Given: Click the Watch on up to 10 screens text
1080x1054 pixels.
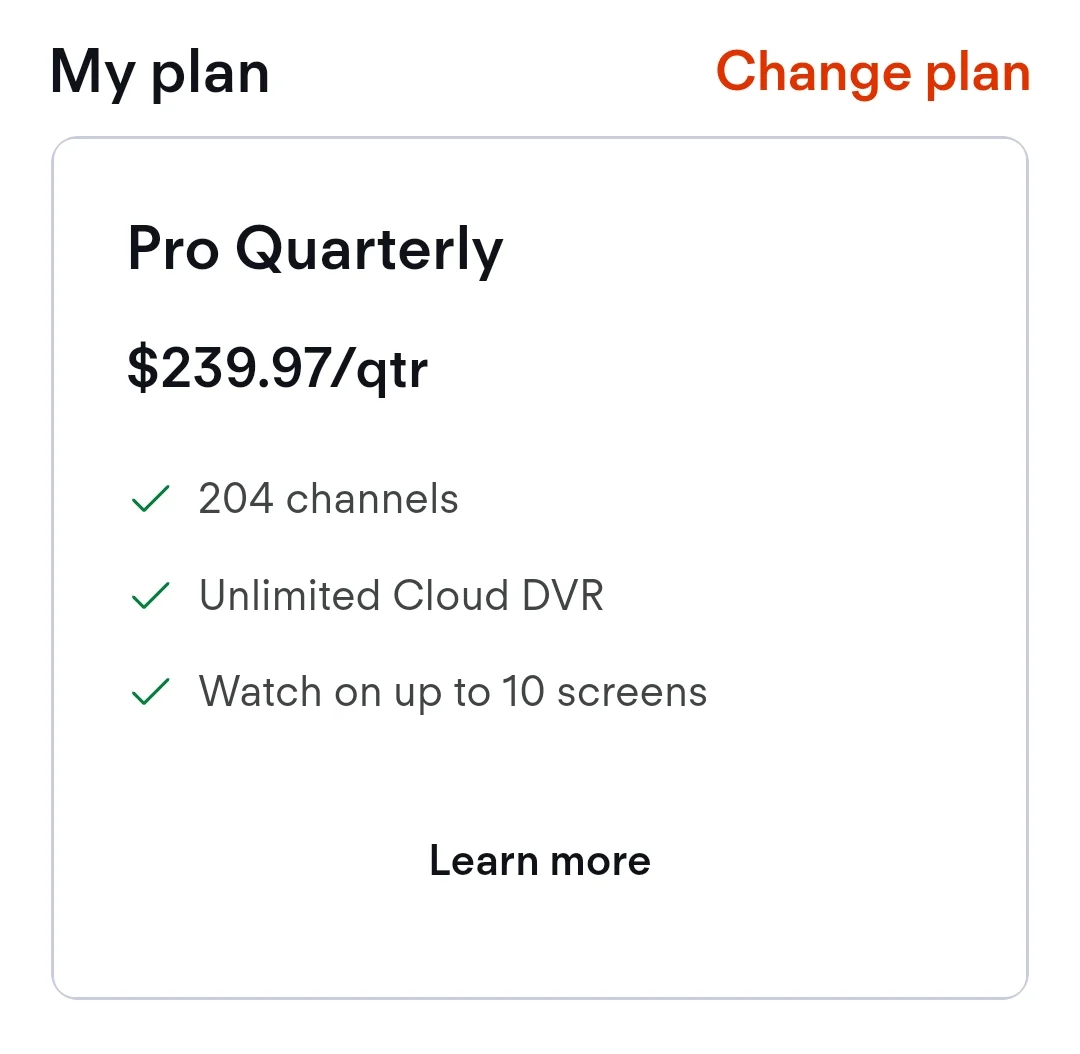Looking at the screenshot, I should [x=453, y=692].
